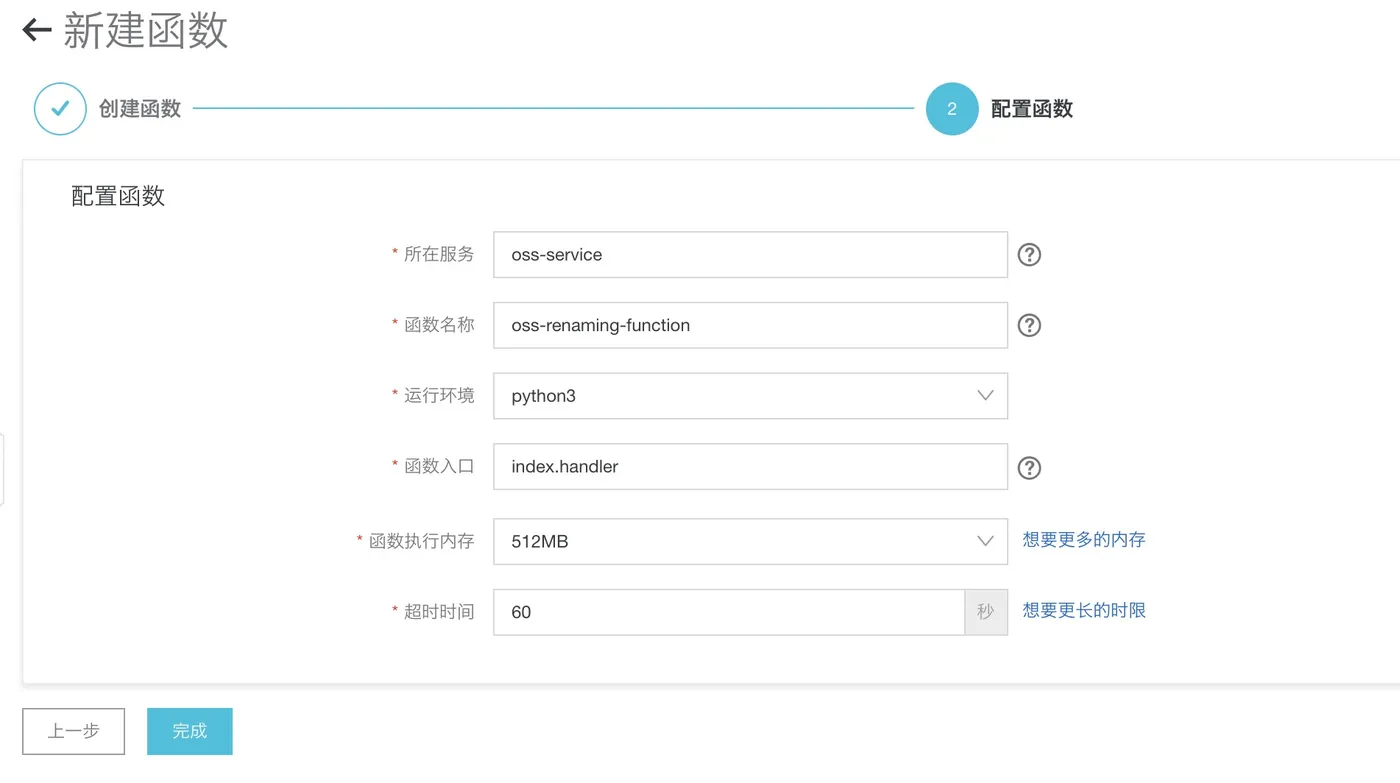
Task: Open the 想要更多的内存 link
Action: 1084,540
